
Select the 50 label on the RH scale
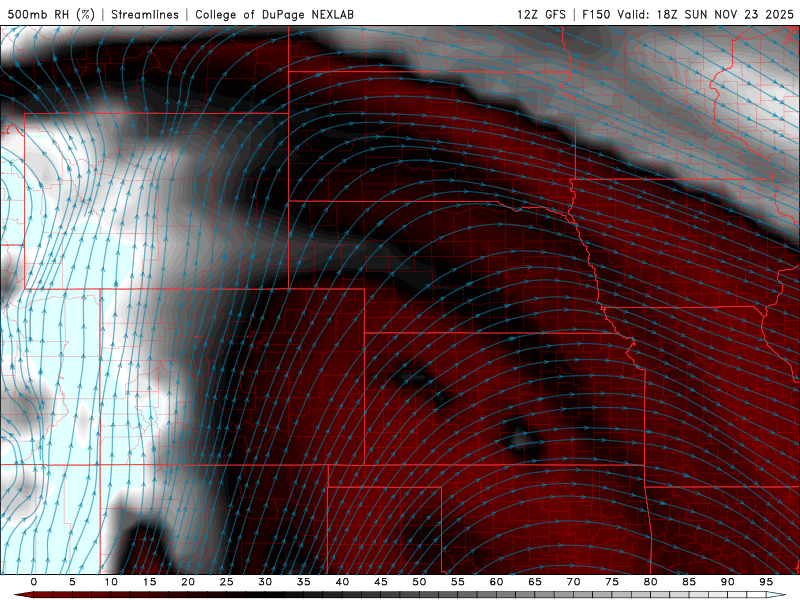click(x=419, y=582)
